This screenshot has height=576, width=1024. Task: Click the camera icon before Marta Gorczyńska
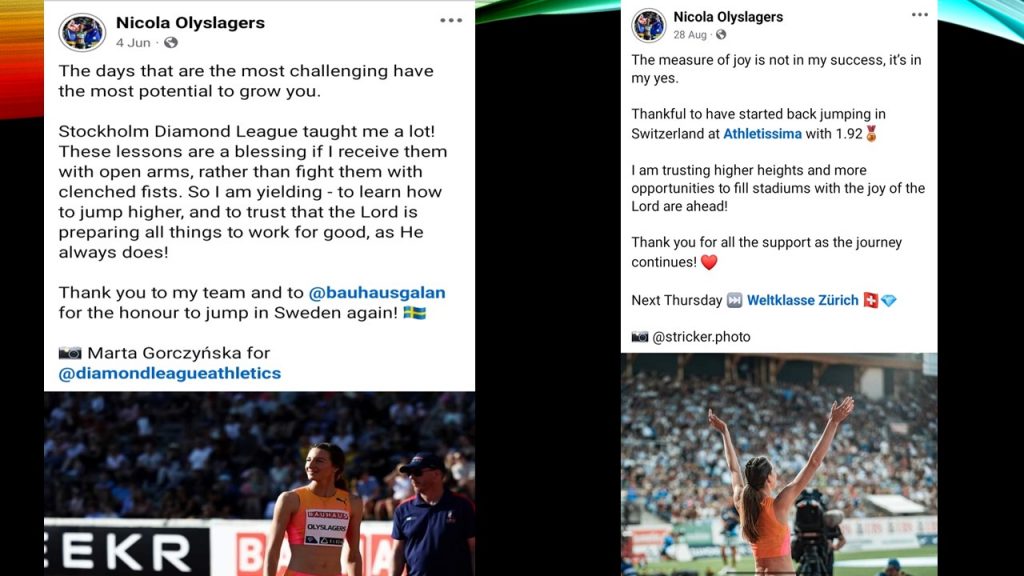click(x=70, y=353)
